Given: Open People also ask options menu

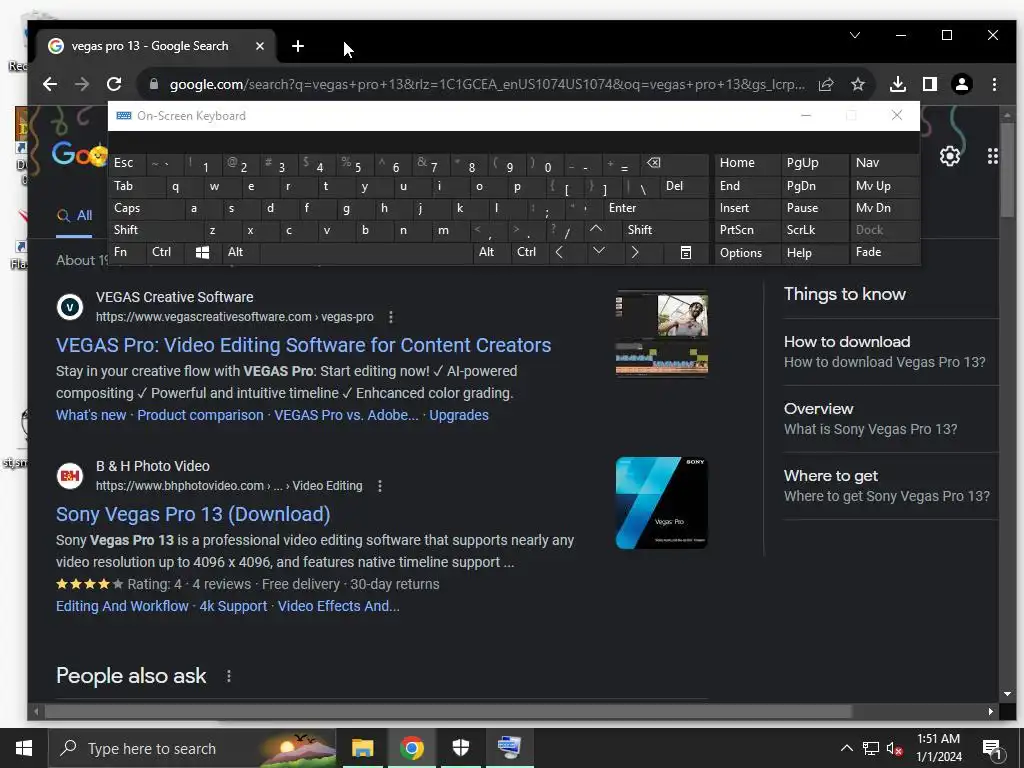Looking at the screenshot, I should pyautogui.click(x=229, y=676).
